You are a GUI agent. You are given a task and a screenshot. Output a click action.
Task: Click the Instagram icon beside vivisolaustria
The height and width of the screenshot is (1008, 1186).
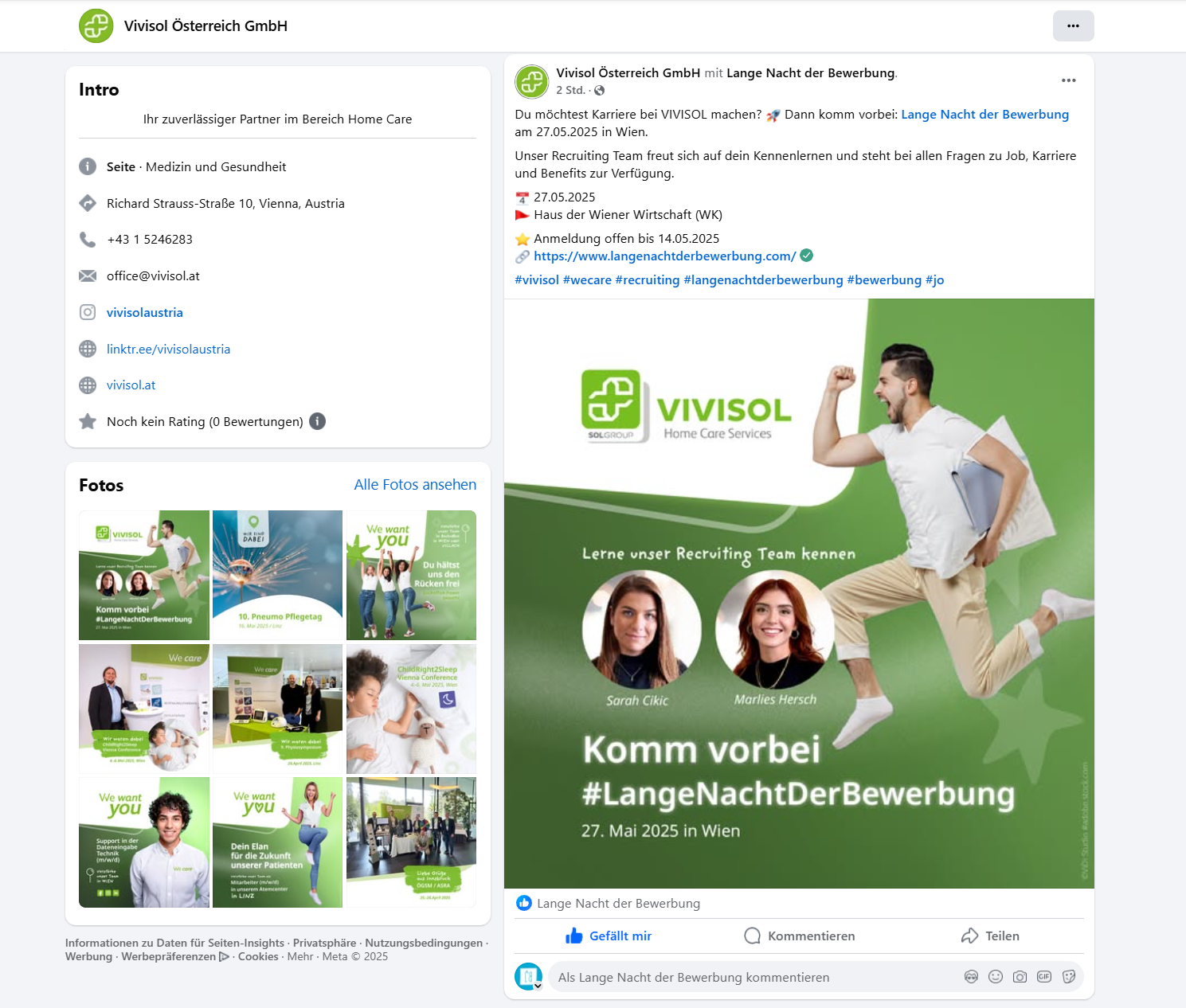point(88,312)
